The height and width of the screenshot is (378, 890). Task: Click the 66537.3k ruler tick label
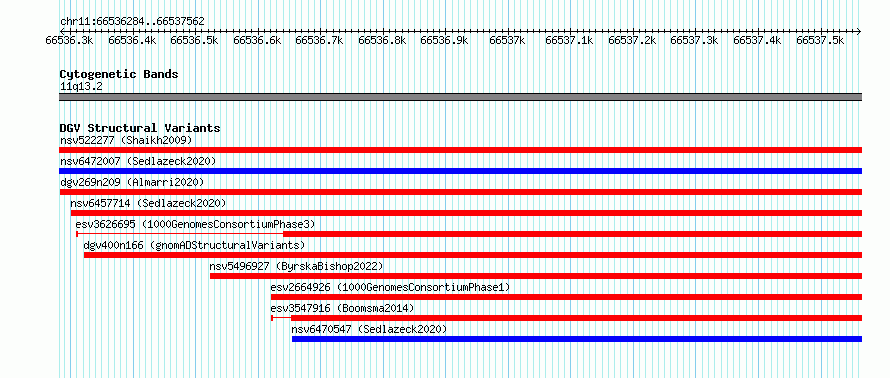click(695, 41)
